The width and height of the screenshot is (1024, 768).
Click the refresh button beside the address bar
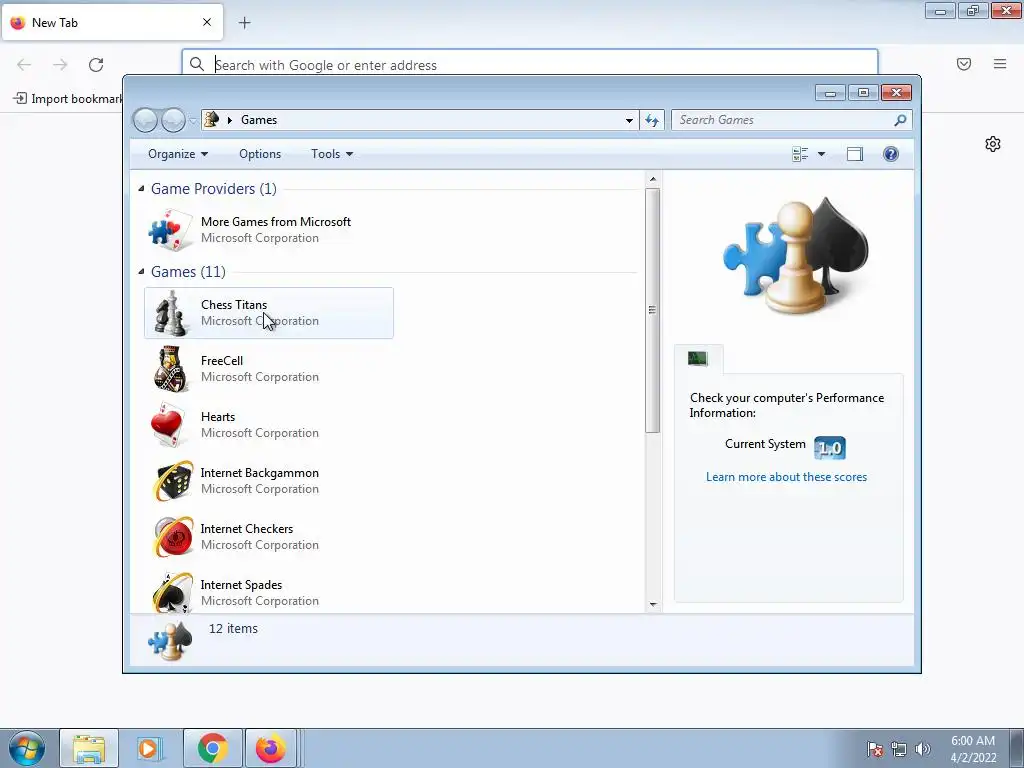coord(652,120)
